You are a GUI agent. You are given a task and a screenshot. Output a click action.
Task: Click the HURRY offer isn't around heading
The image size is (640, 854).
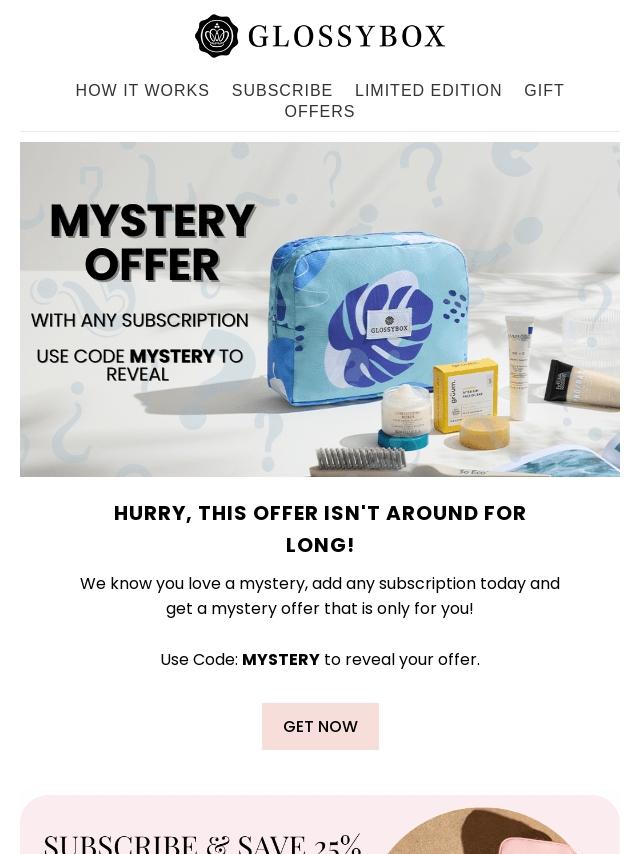tap(320, 528)
